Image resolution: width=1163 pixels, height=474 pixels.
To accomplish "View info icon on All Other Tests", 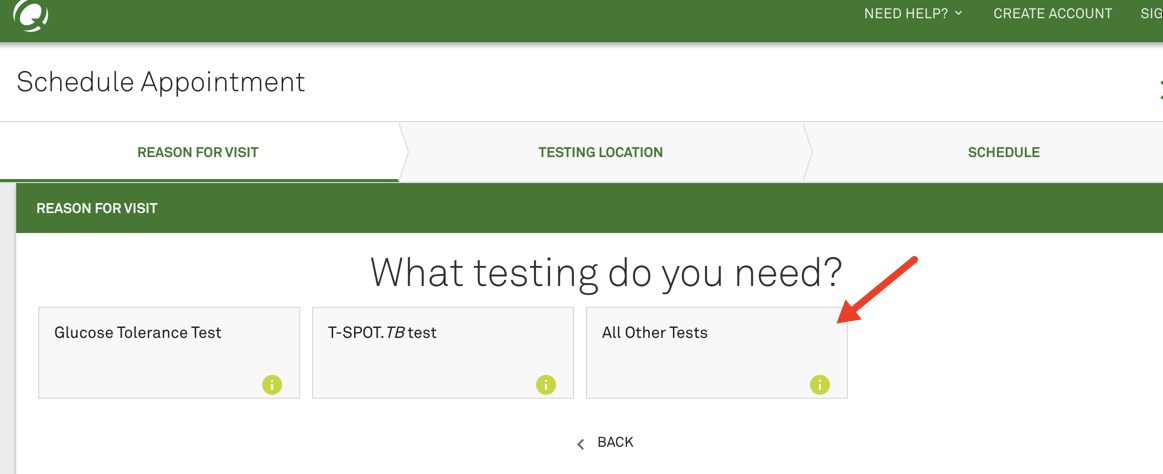I will point(820,385).
